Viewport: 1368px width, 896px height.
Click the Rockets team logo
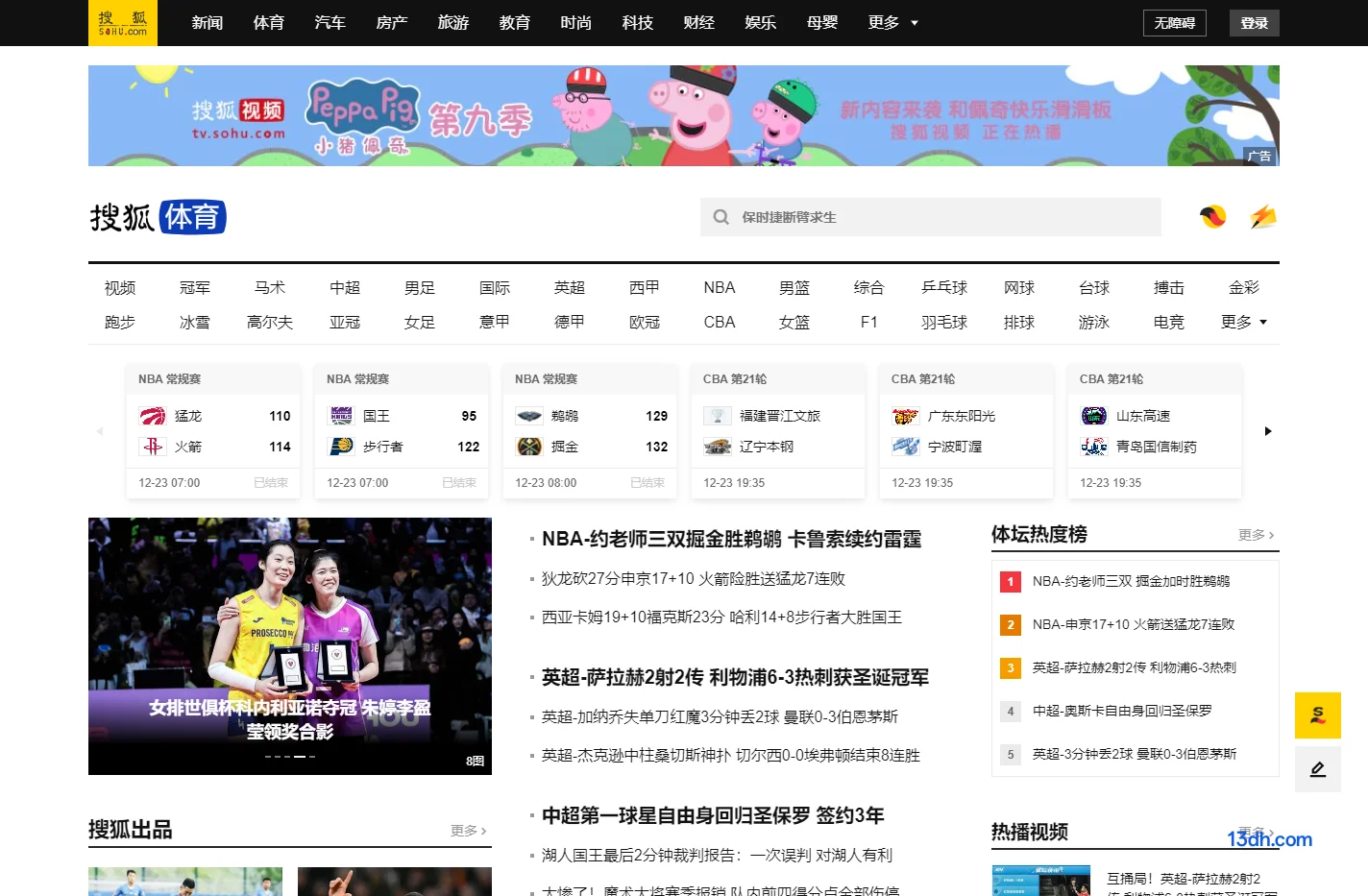pyautogui.click(x=153, y=447)
